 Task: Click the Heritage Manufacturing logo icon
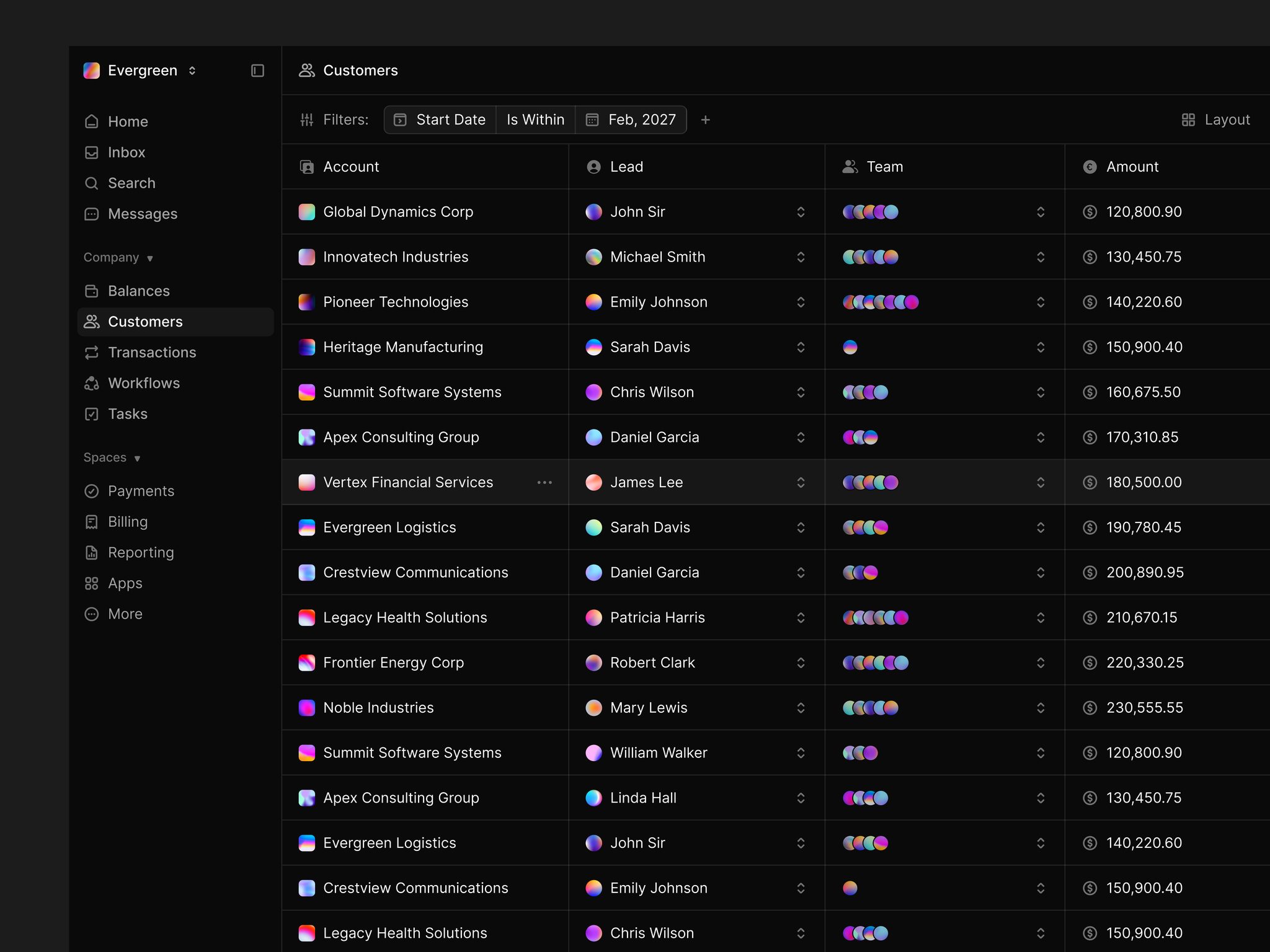307,347
